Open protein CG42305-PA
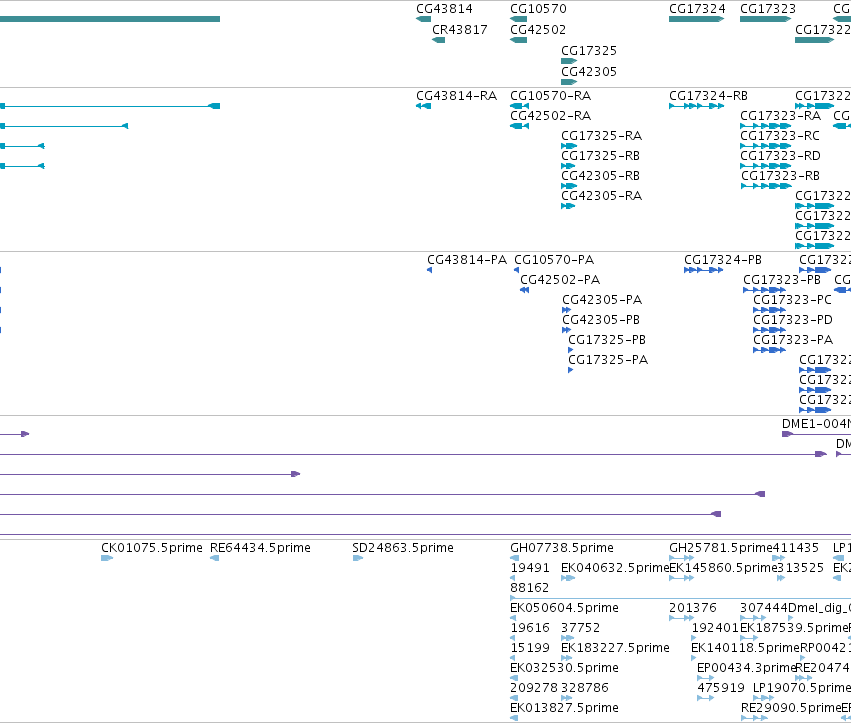This screenshot has width=851, height=723. point(602,300)
